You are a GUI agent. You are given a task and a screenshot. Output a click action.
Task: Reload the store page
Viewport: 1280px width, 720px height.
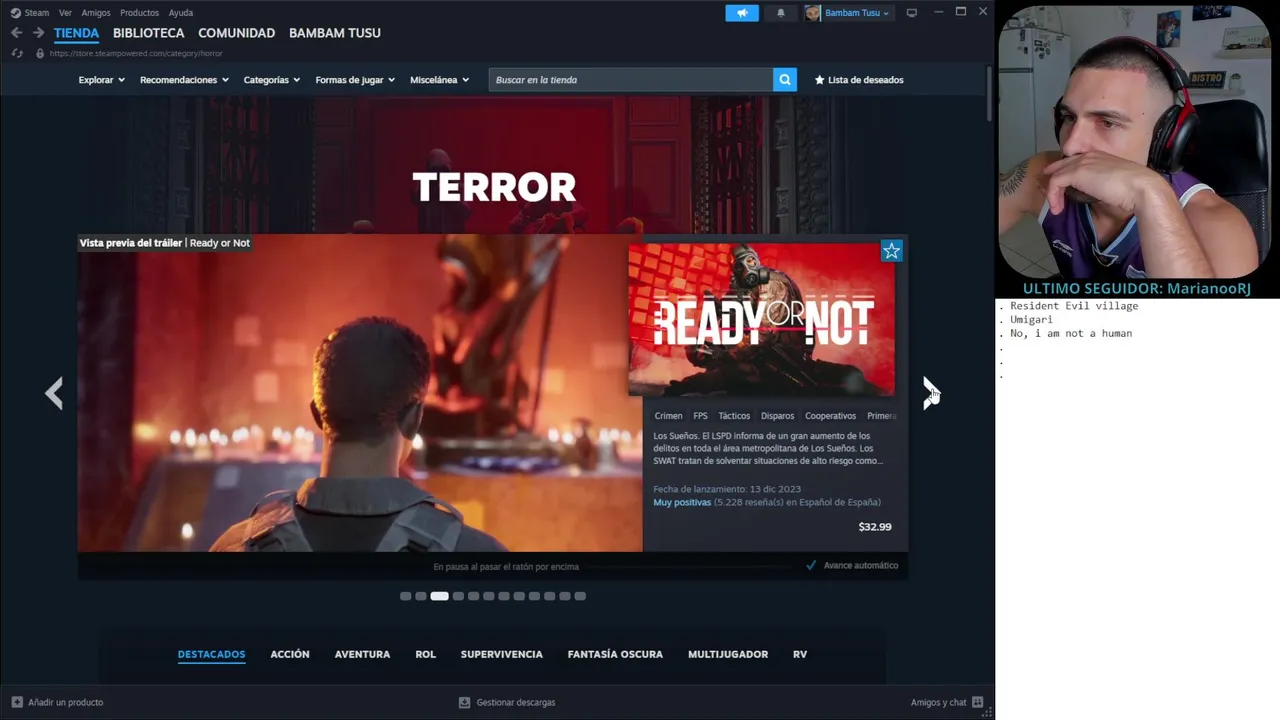click(17, 53)
